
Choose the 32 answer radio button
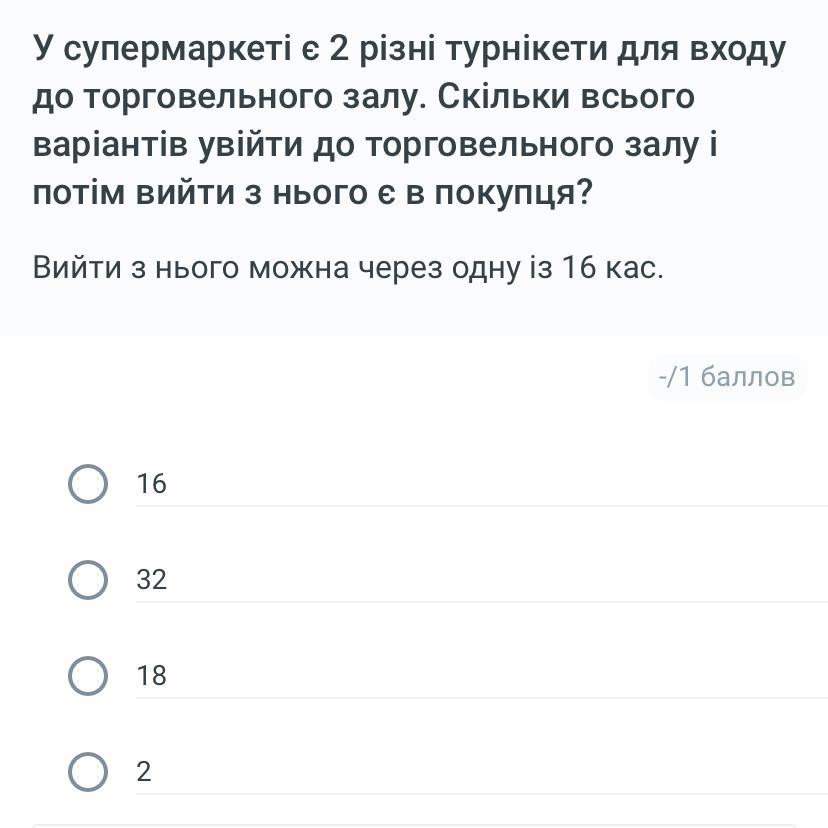click(88, 580)
